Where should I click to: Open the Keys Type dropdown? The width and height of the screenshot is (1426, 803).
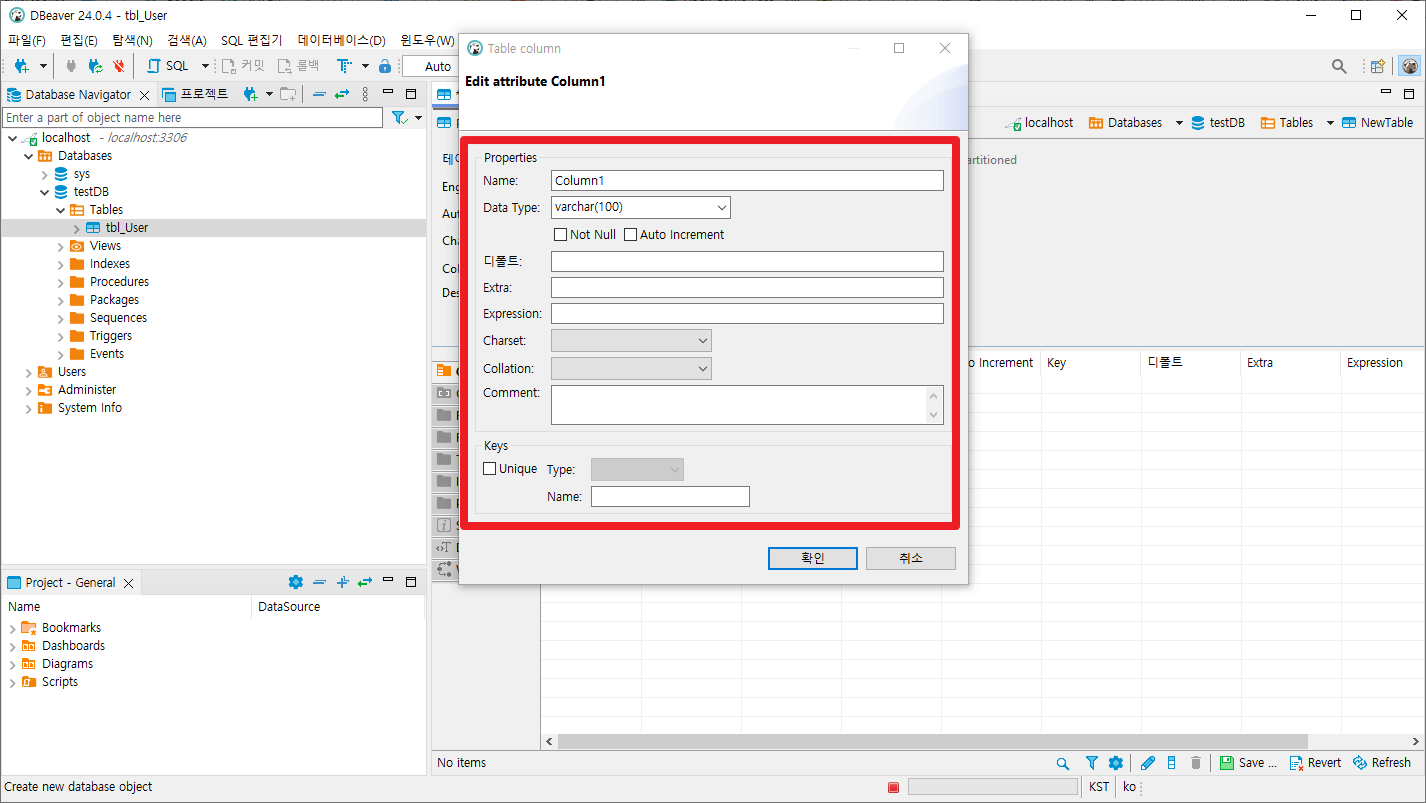(637, 470)
